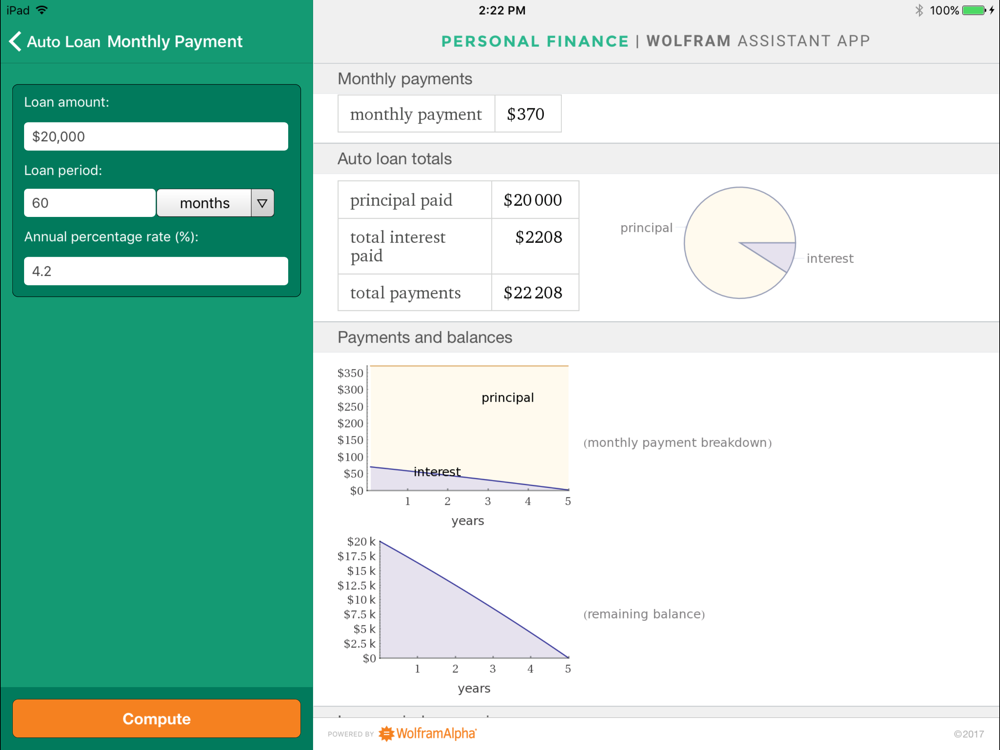The image size is (1000, 750).
Task: Tap the Auto Loan Monthly Payment title
Action: pyautogui.click(x=135, y=41)
